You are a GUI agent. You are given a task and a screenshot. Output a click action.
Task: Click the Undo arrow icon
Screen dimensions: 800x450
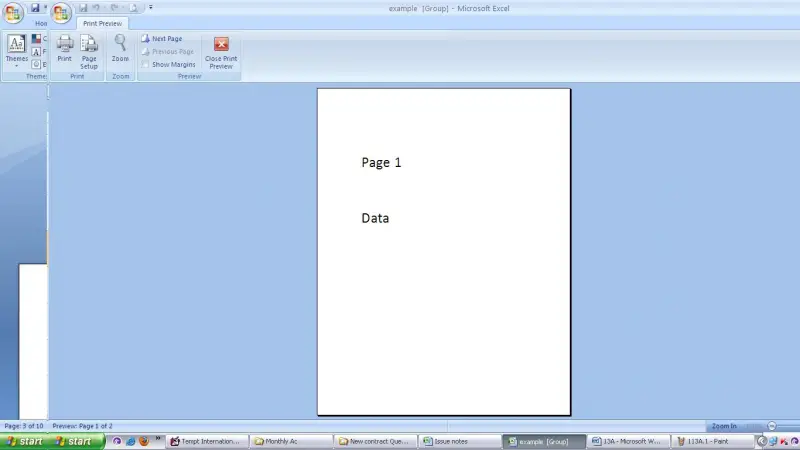[97, 8]
